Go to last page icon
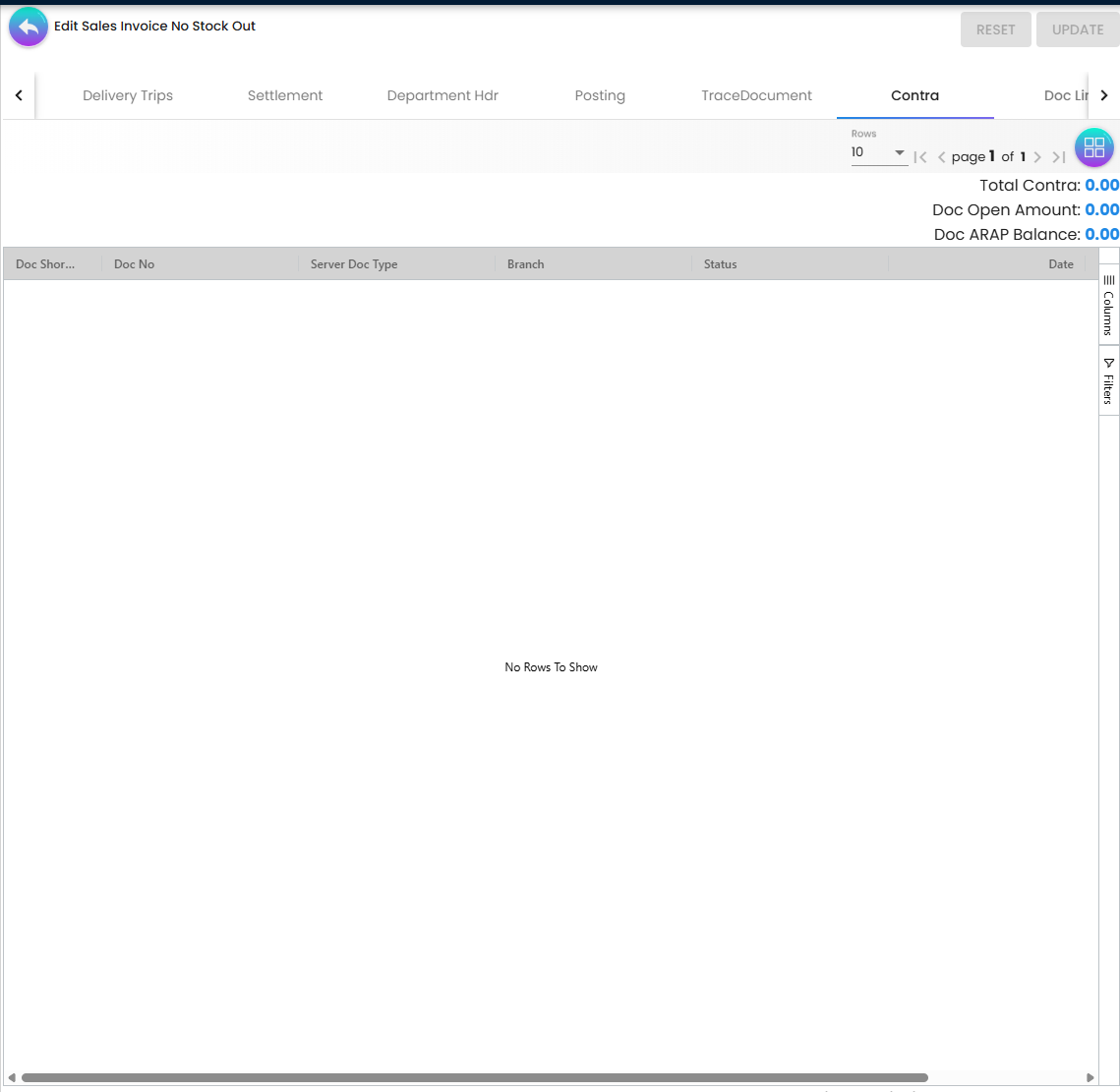Viewport: 1120px width, 1092px height. [x=1059, y=157]
